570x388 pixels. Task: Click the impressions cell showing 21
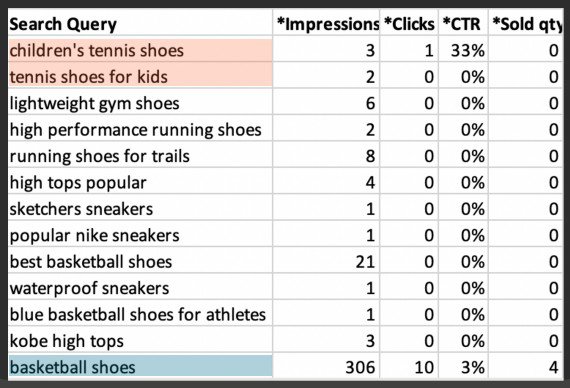point(326,261)
